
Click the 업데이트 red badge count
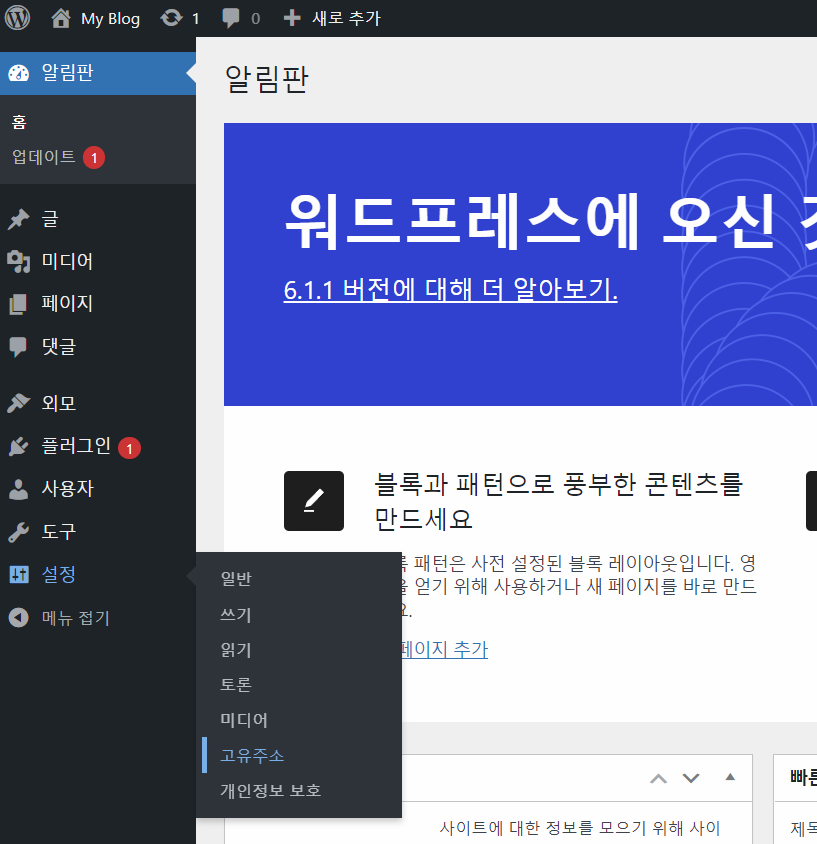[x=94, y=158]
